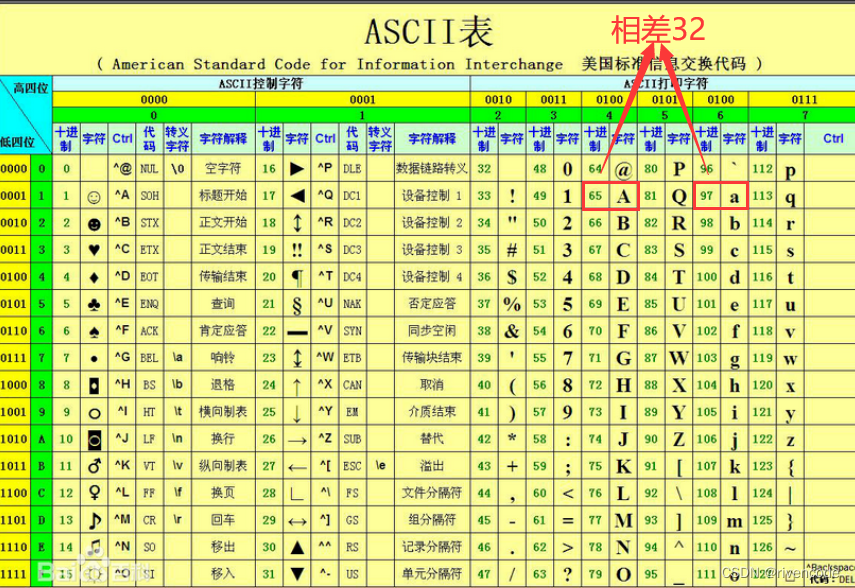Click the "数据链路转义" description cell
855x588 pixels.
click(x=432, y=169)
